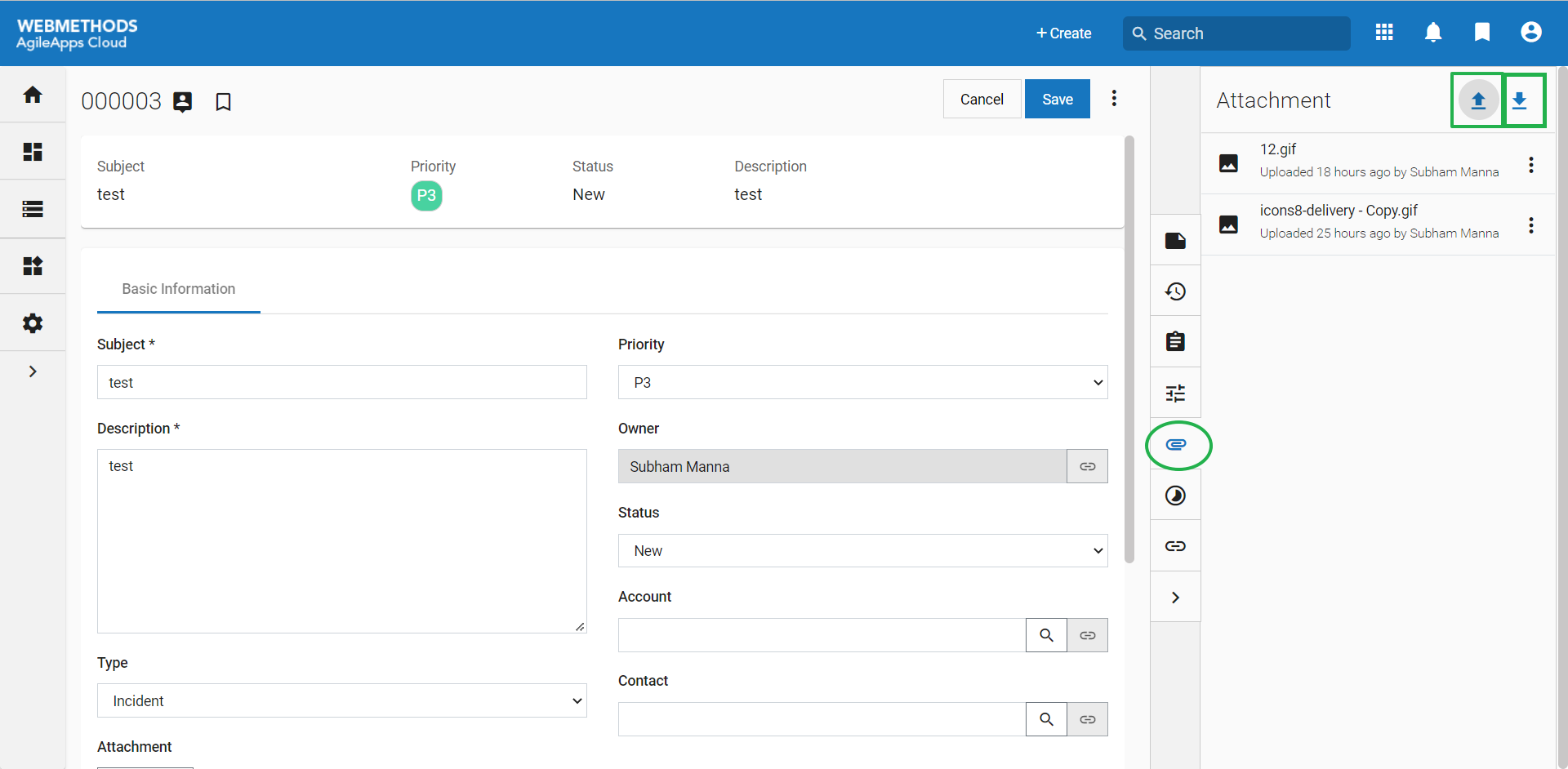Open the app launcher grid icon
The width and height of the screenshot is (1568, 769).
[1384, 33]
